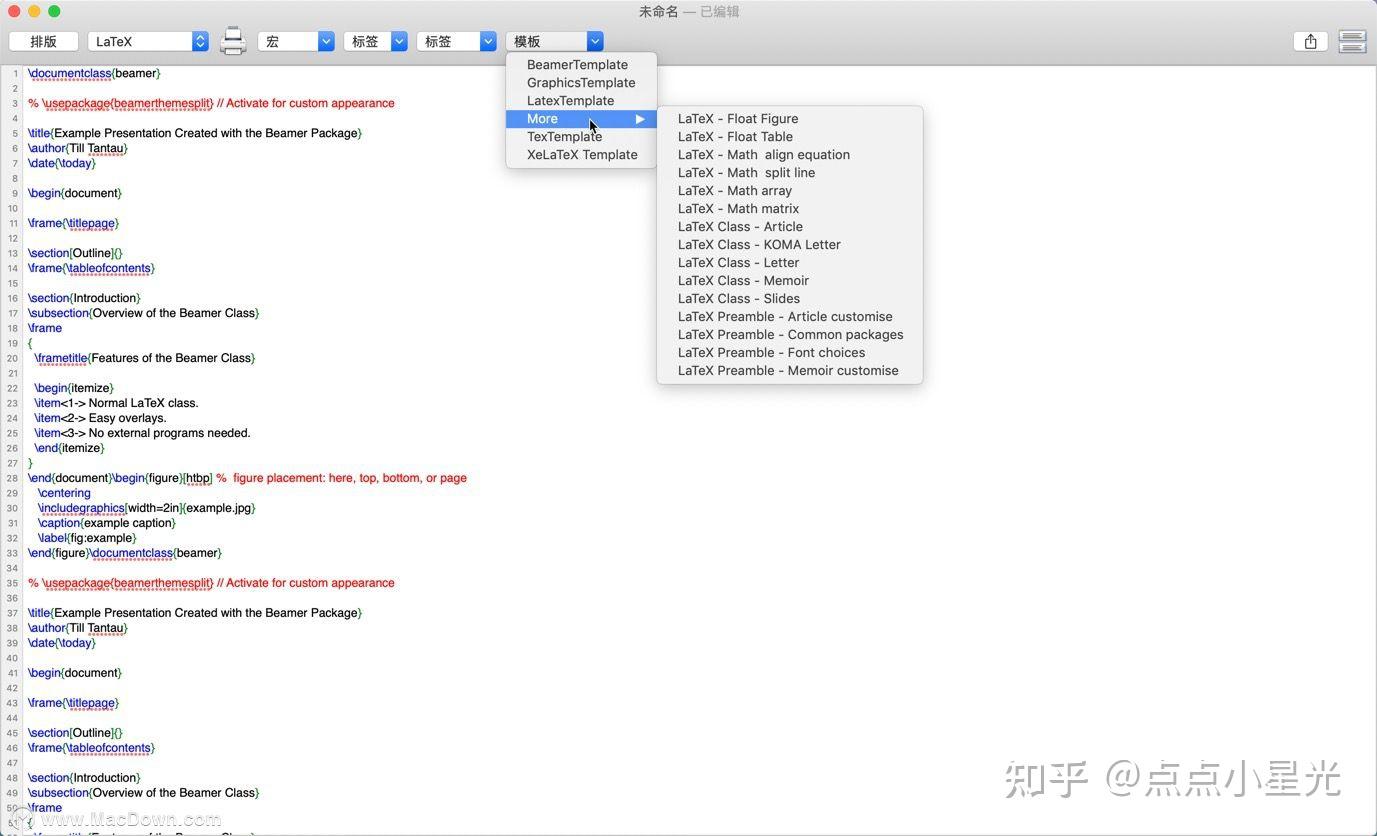The height and width of the screenshot is (836, 1377).
Task: Choose LaTeX Preamble - Common packages
Action: (x=789, y=335)
